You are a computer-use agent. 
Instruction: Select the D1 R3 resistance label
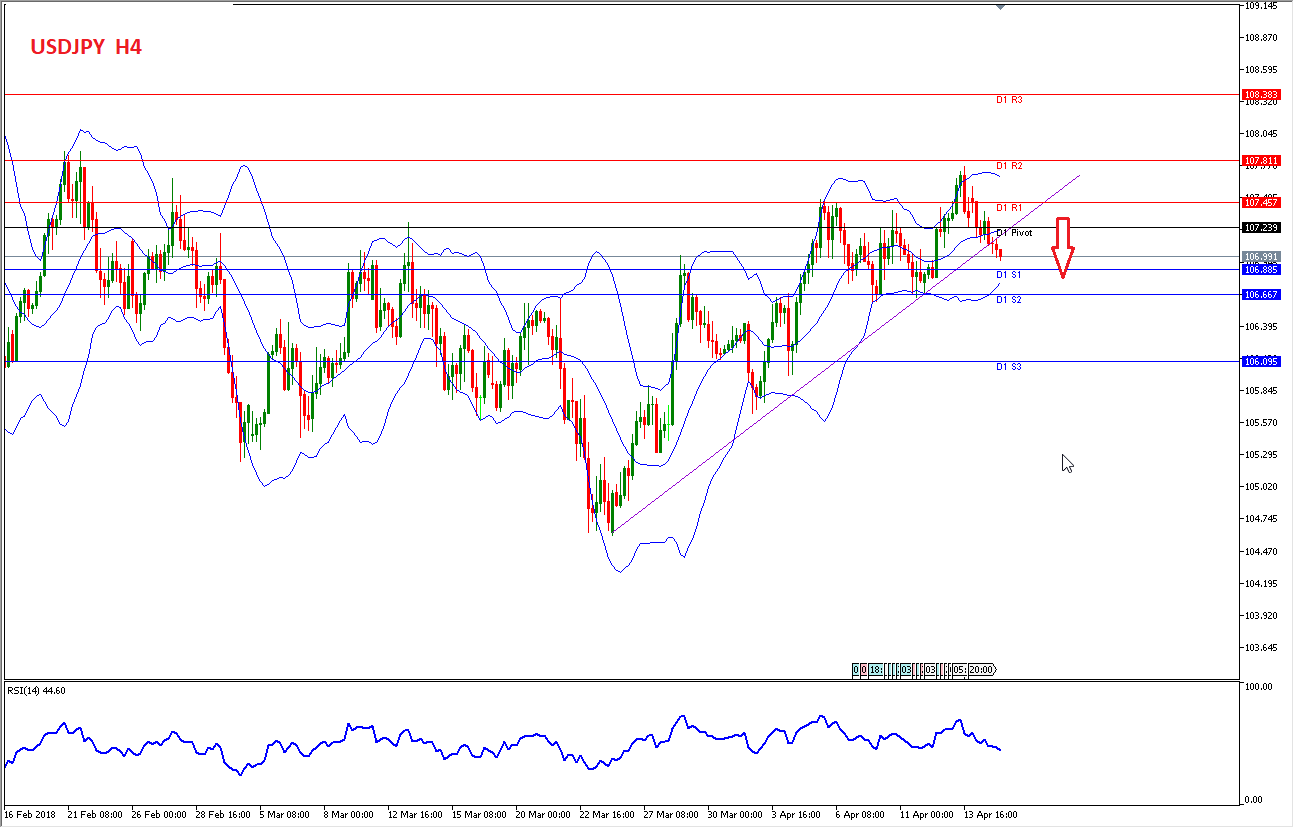[x=1009, y=100]
